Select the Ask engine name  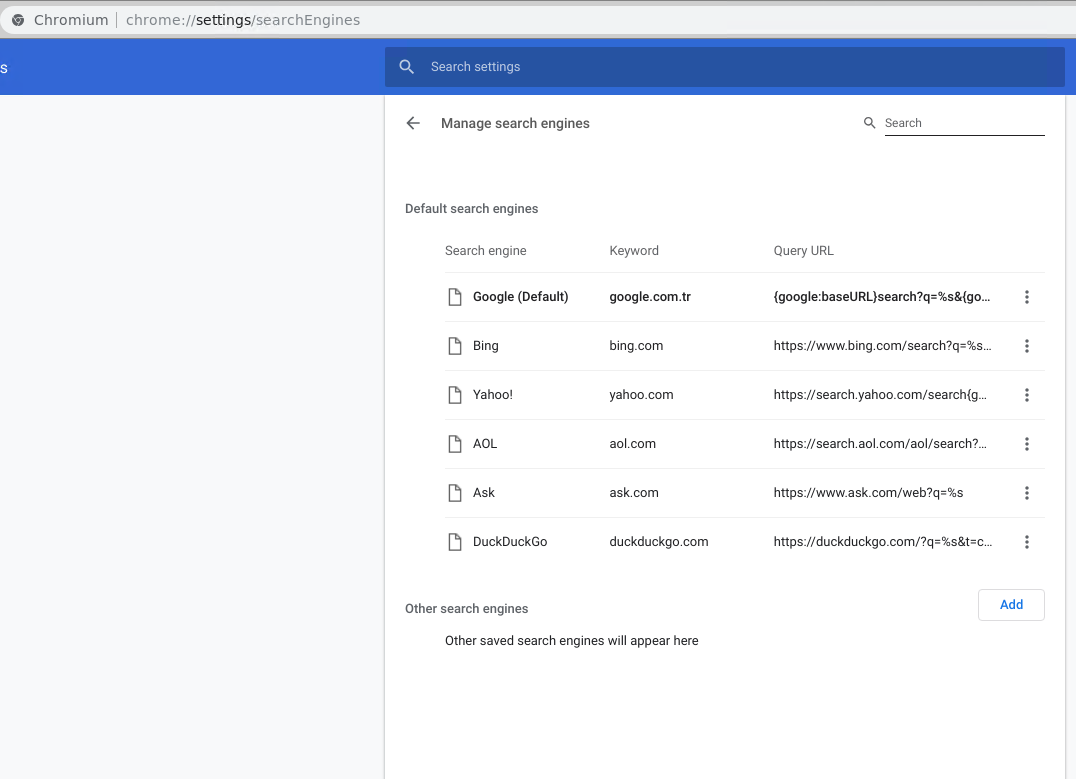point(483,493)
